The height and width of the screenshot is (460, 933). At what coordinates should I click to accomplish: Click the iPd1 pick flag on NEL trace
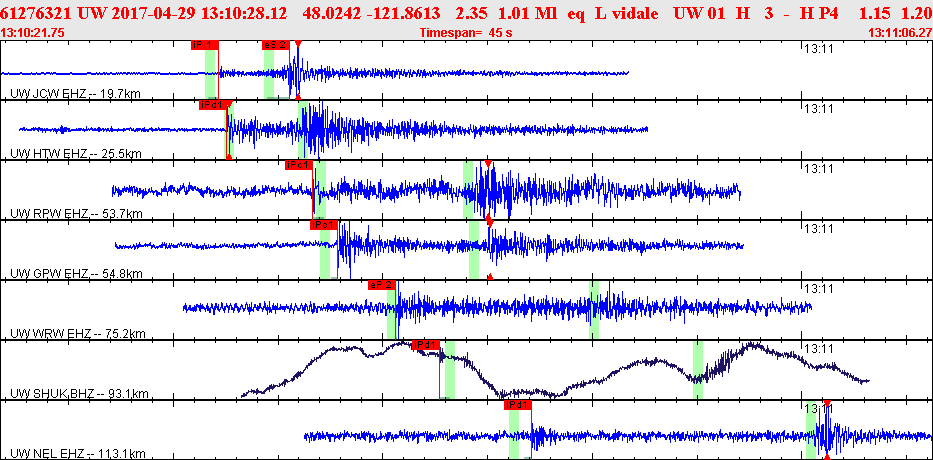point(517,405)
